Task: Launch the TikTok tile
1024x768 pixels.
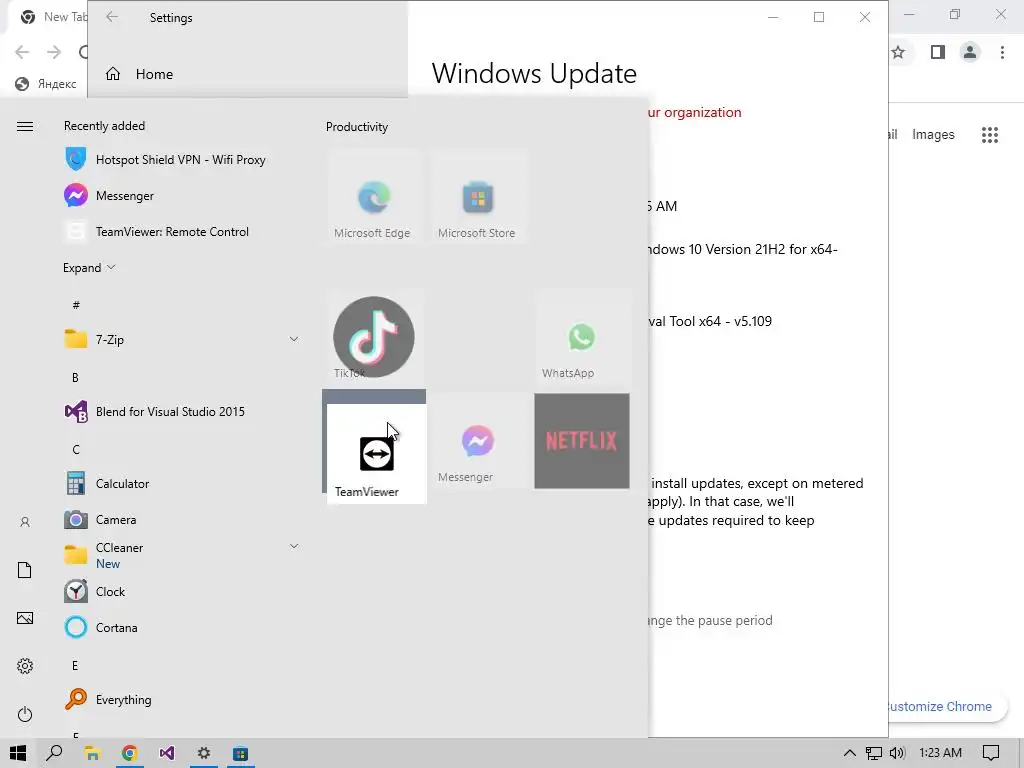Action: 374,337
